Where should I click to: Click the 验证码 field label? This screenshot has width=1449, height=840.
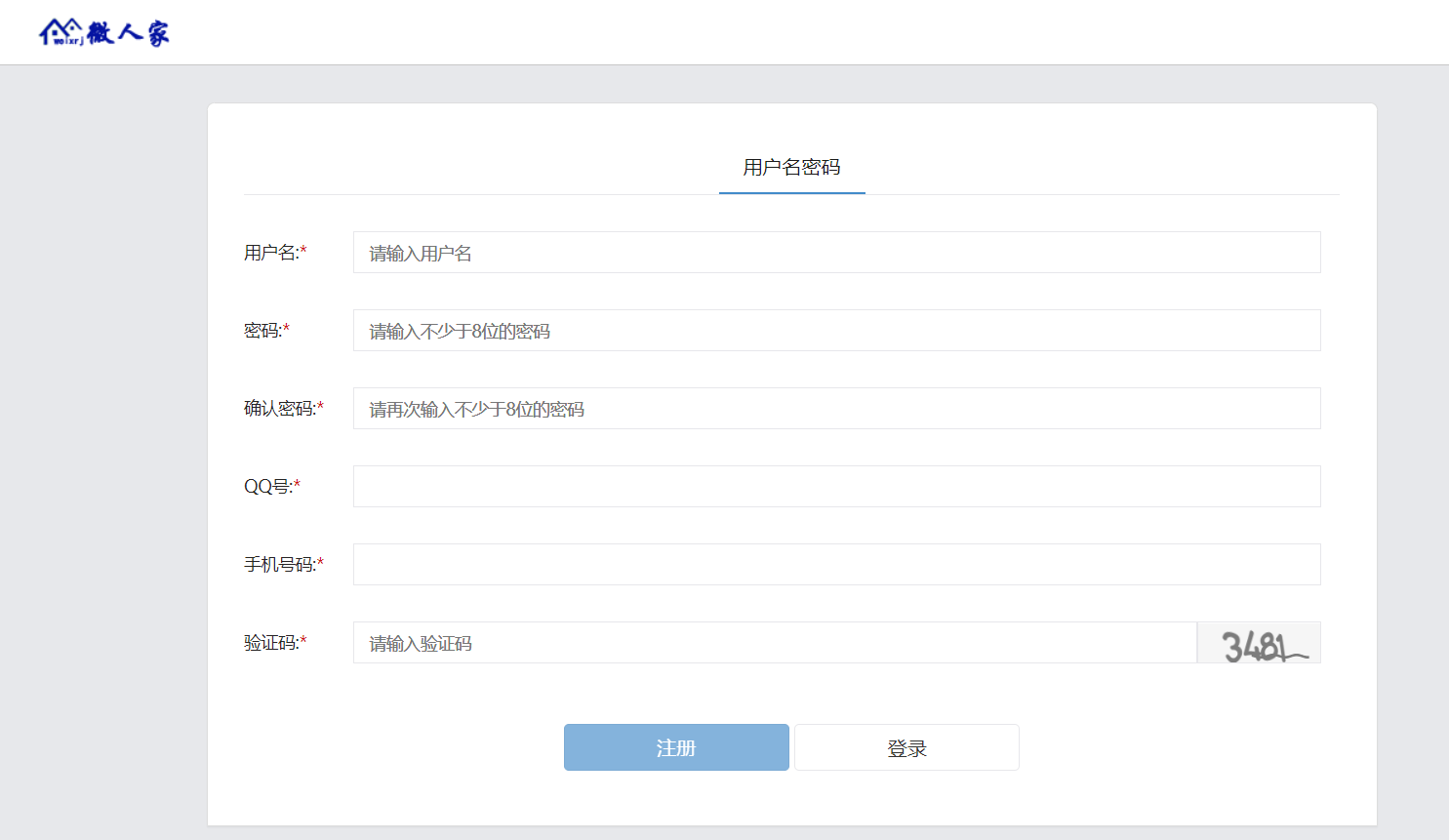coord(270,643)
